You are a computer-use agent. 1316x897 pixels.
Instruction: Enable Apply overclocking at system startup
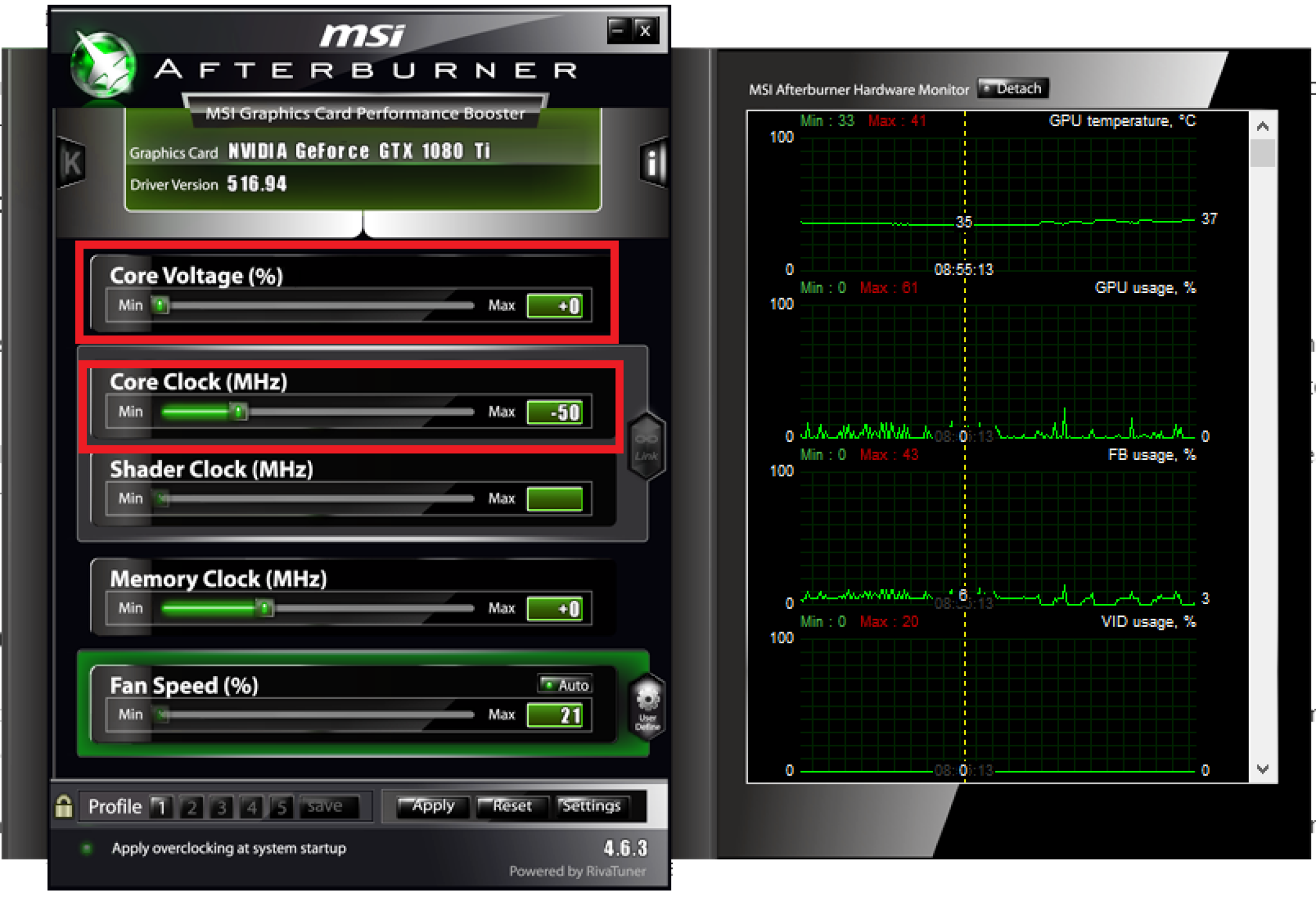(87, 848)
